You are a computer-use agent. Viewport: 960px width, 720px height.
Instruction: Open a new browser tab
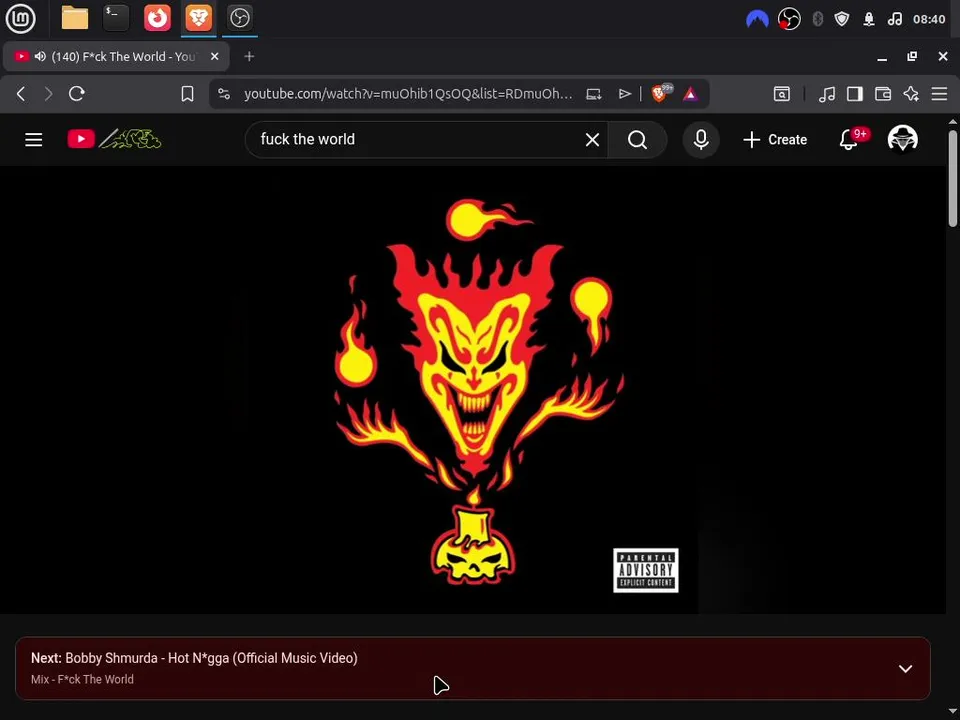249,56
